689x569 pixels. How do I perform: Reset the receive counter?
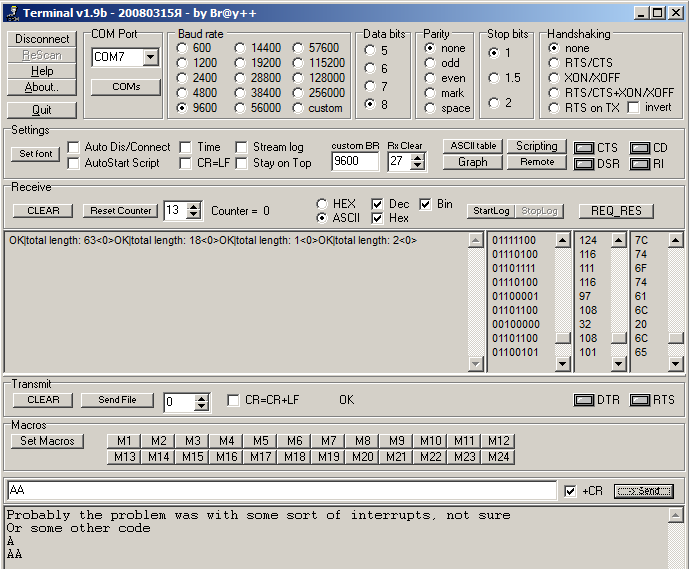click(120, 211)
